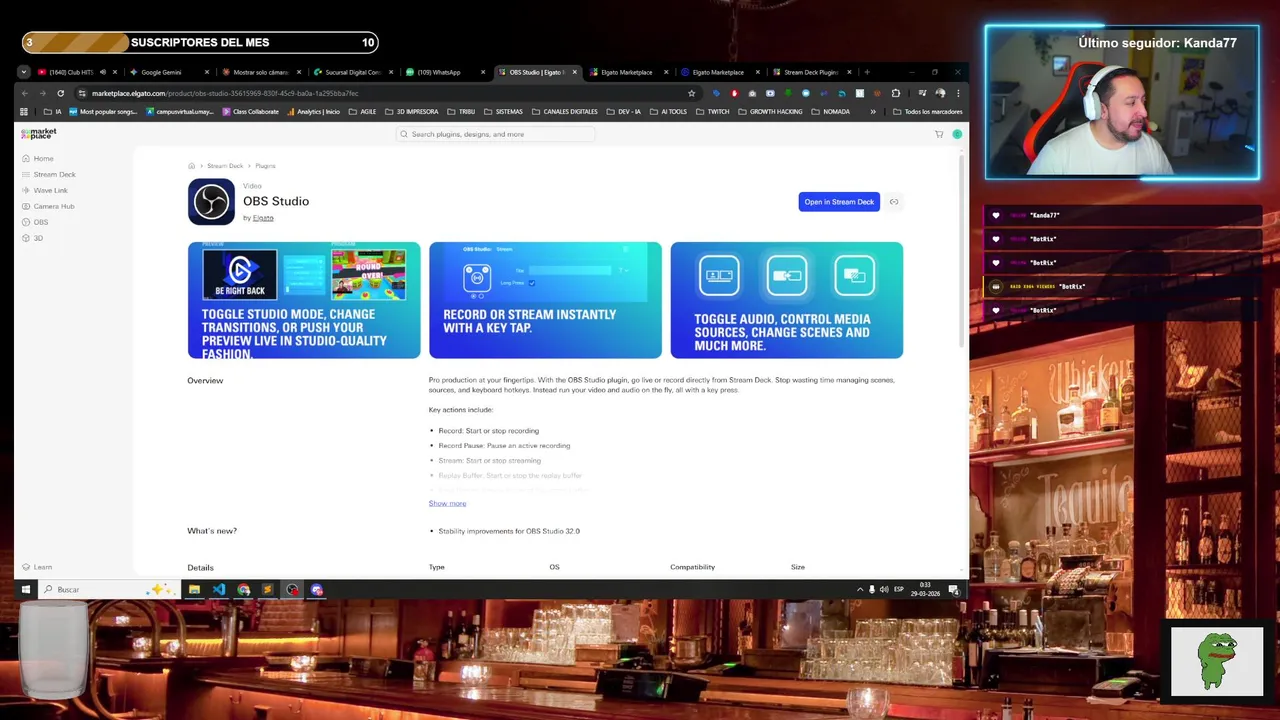Open the Windows Start menu
The width and height of the screenshot is (1280, 720).
pyautogui.click(x=25, y=590)
